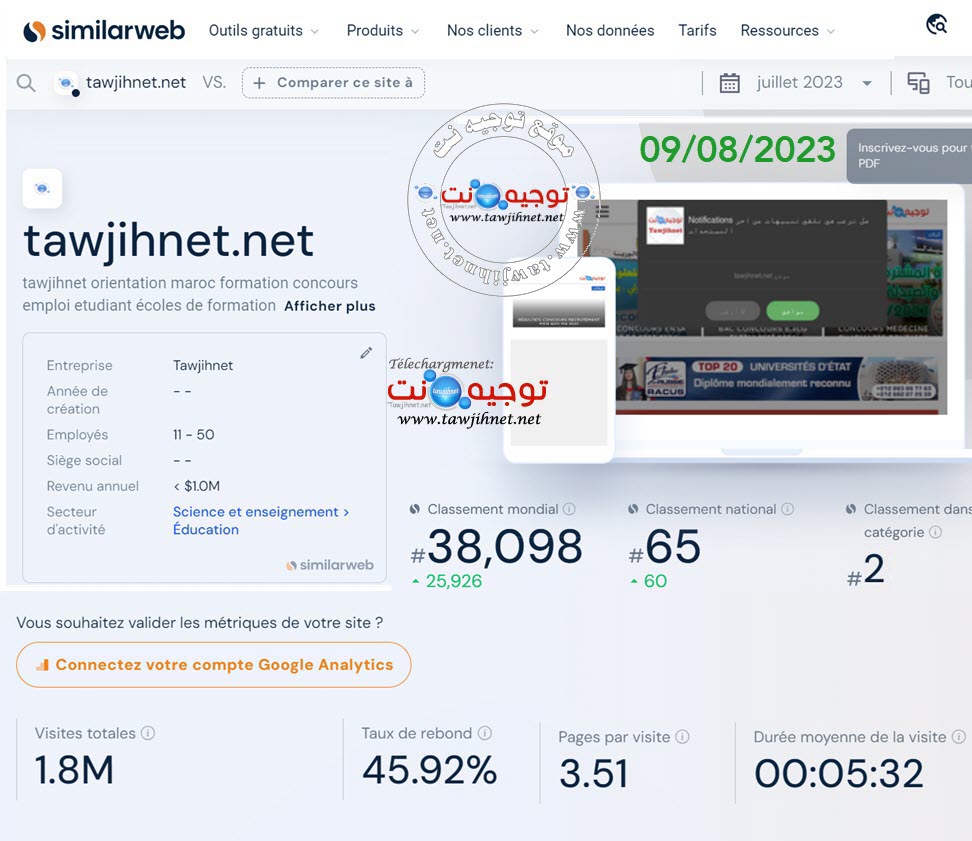
Task: Click Inscrivez-vous pour PDF button
Action: (909, 156)
